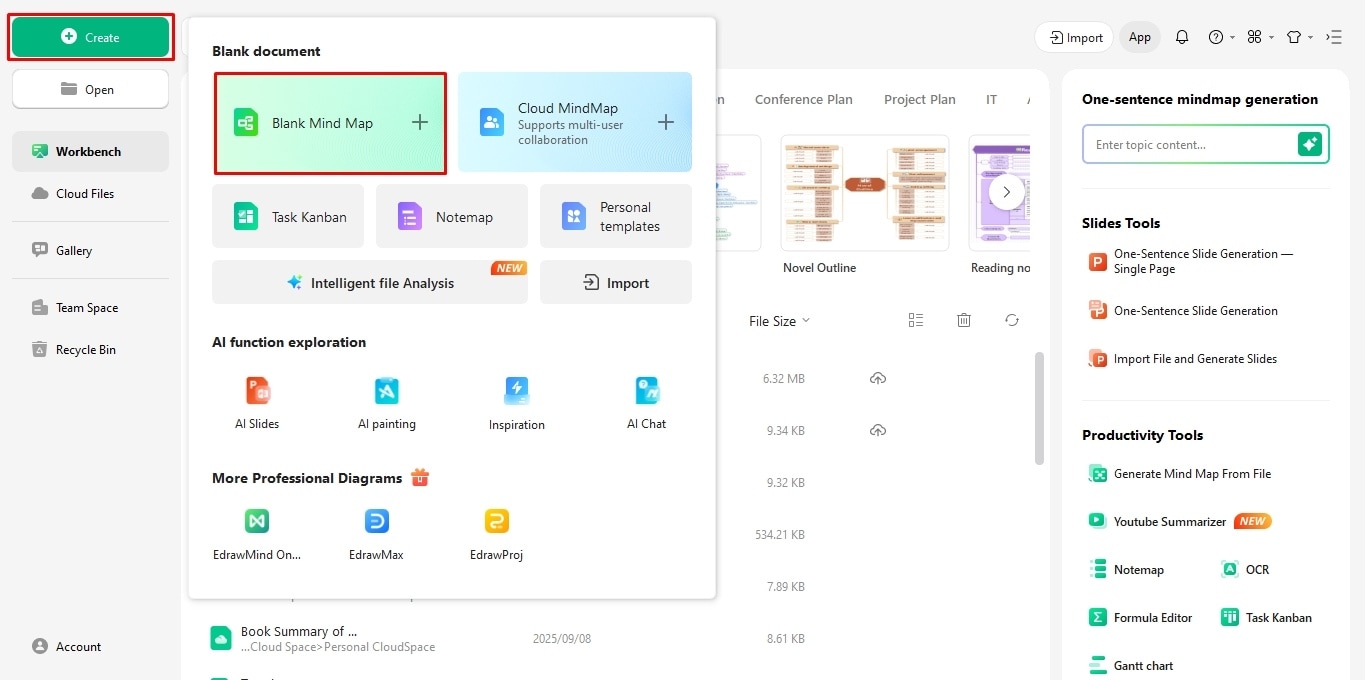
Task: Click the Inspiration icon
Action: [x=517, y=391]
